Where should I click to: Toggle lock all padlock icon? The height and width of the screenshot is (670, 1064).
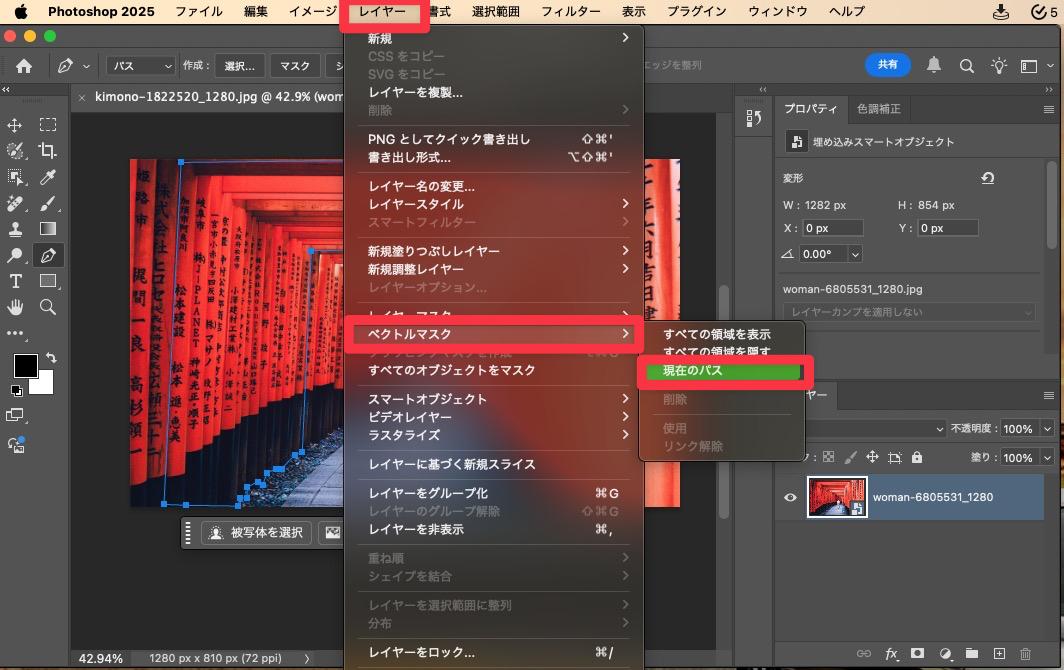pyautogui.click(x=917, y=457)
